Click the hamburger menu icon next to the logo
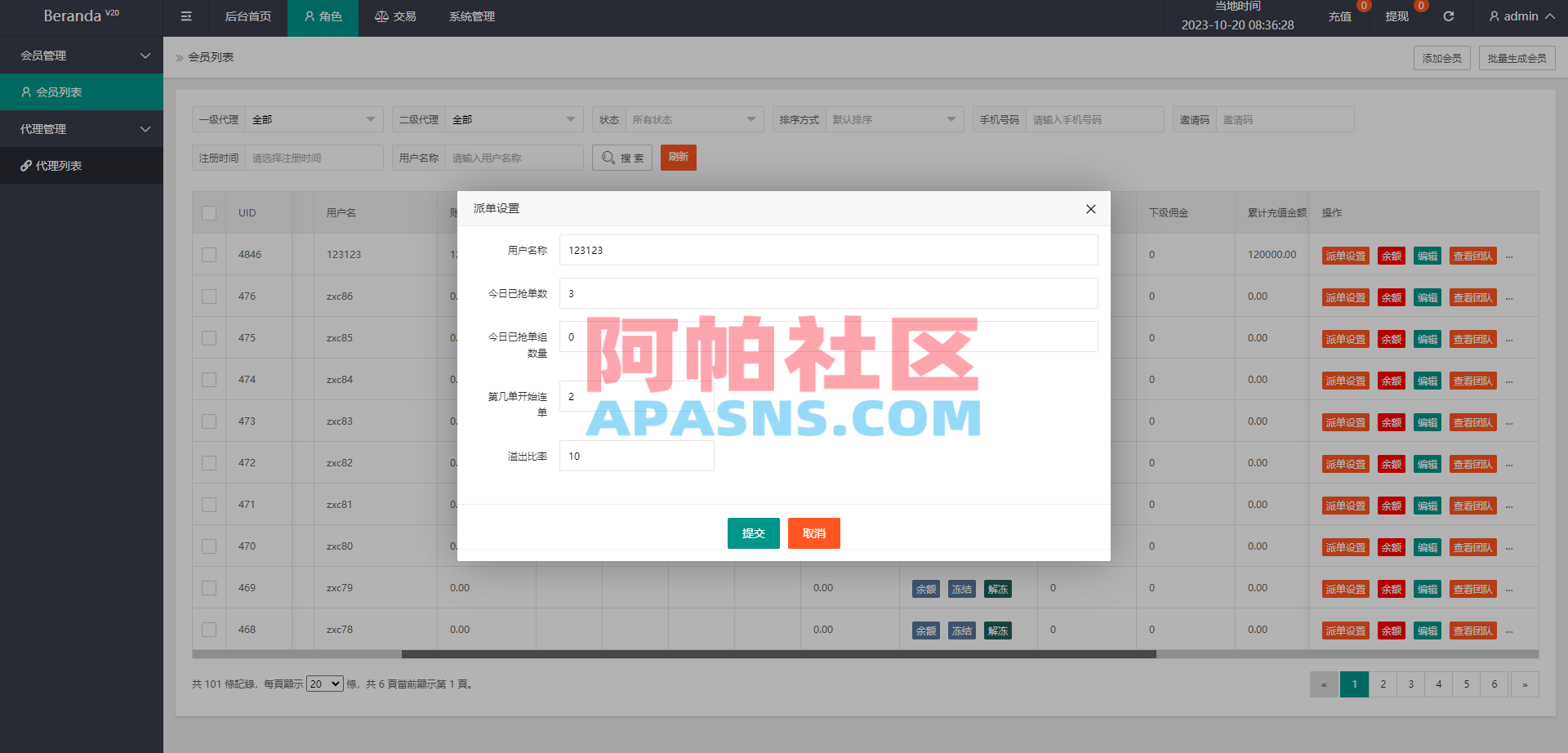This screenshot has width=1568, height=753. [x=185, y=16]
